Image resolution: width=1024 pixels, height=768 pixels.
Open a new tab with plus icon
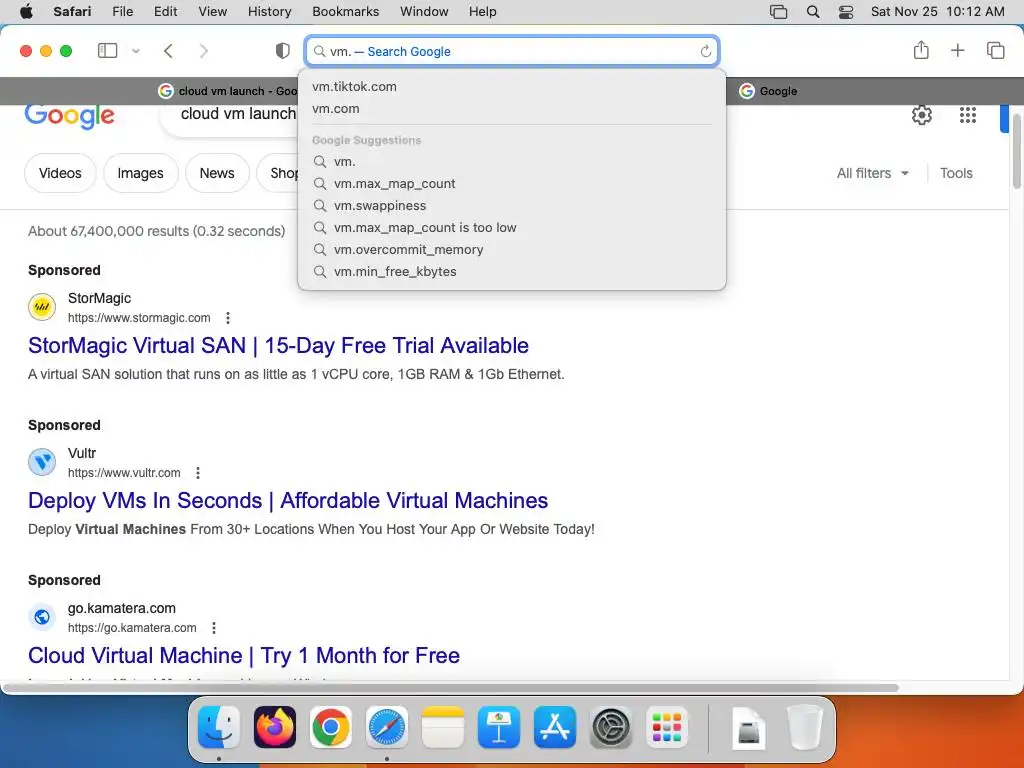pyautogui.click(x=957, y=50)
